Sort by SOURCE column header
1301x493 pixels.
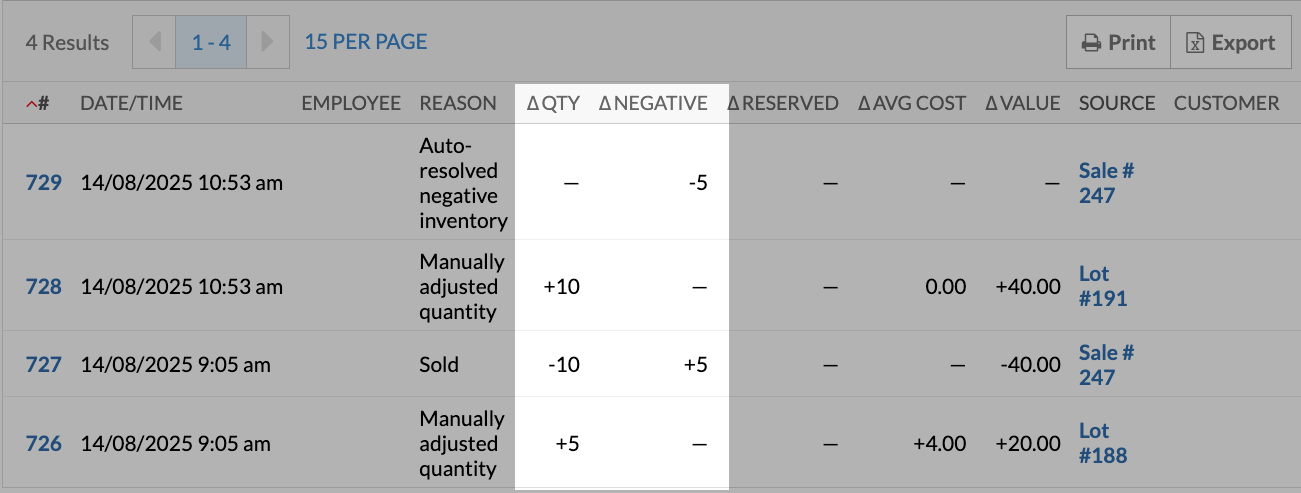(x=1117, y=103)
